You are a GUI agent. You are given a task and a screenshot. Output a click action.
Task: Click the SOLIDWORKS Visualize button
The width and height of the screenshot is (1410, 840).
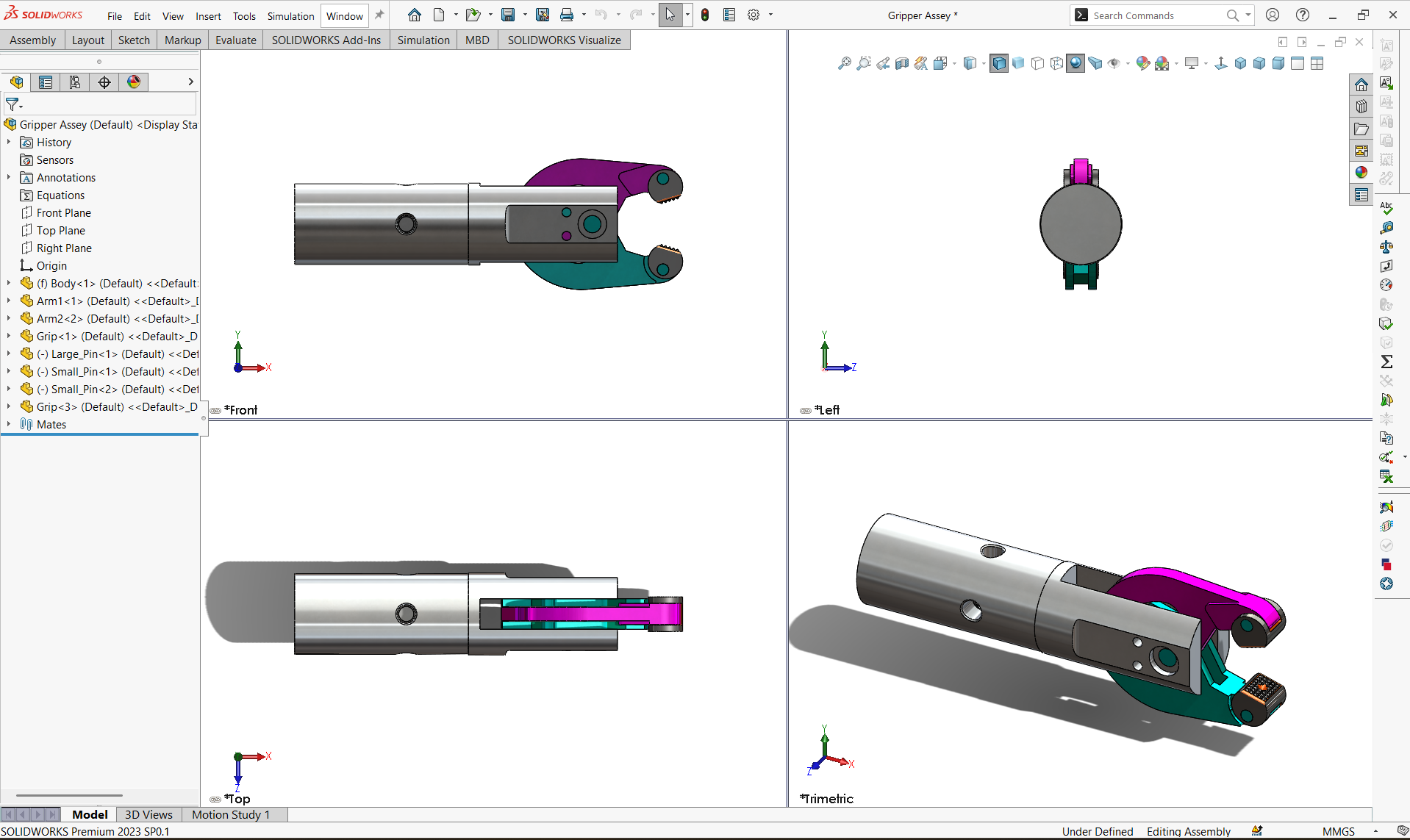click(563, 40)
